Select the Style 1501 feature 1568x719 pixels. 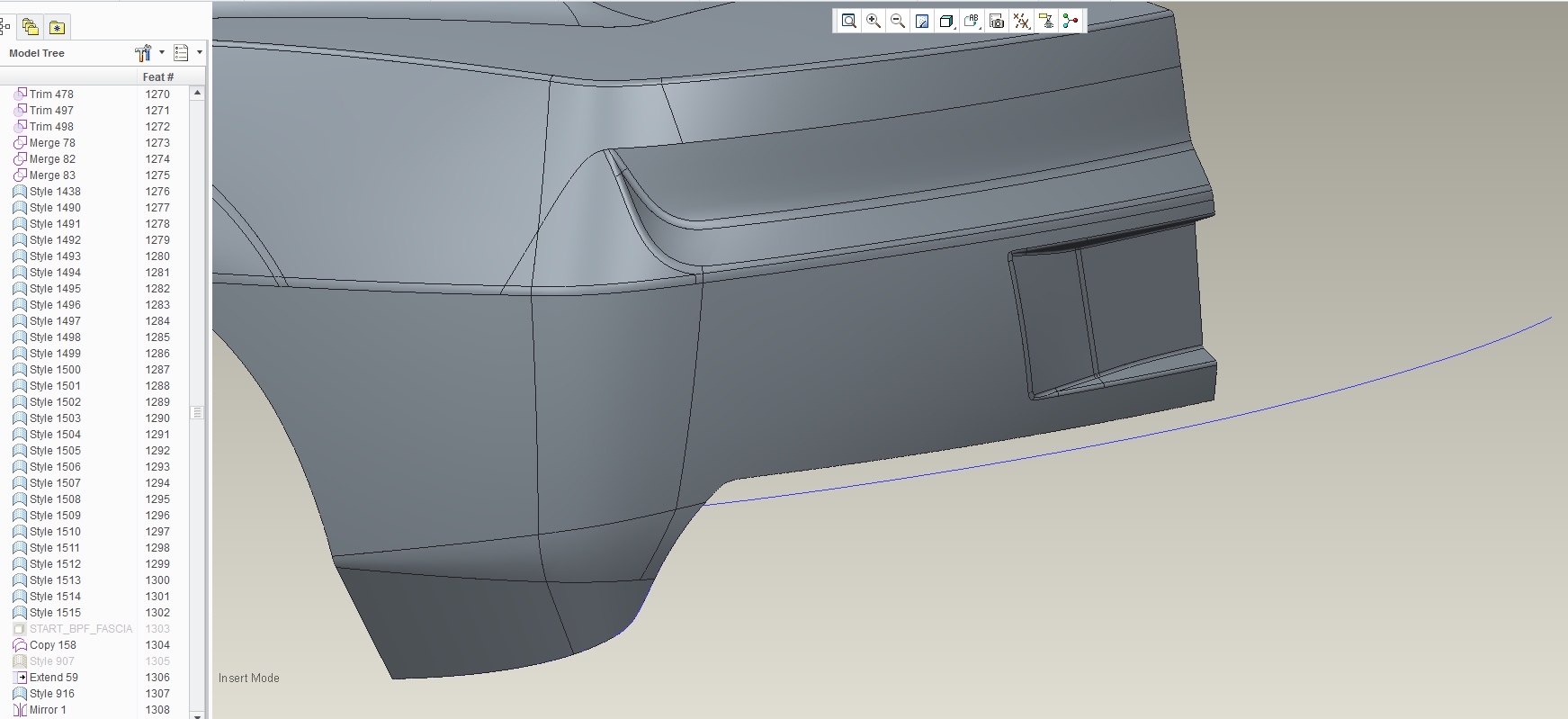click(x=55, y=386)
